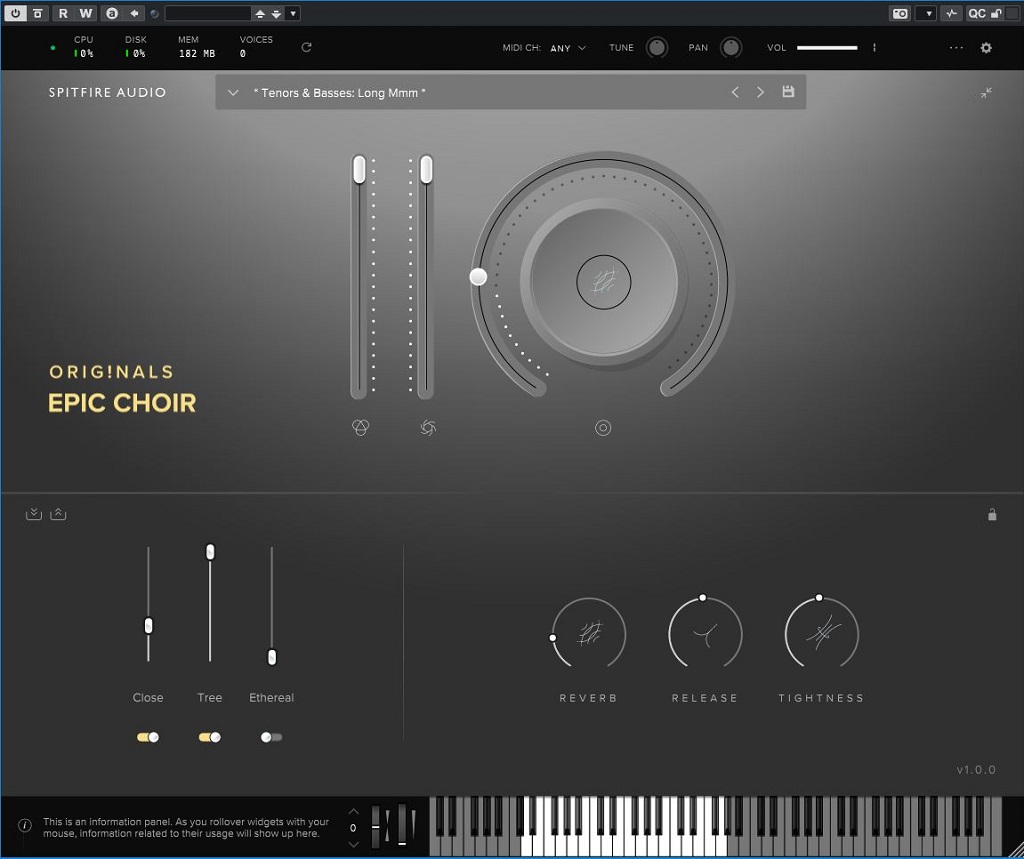Raise keyboard octave with up chevron
Viewport: 1024px width, 859px height.
[x=353, y=811]
